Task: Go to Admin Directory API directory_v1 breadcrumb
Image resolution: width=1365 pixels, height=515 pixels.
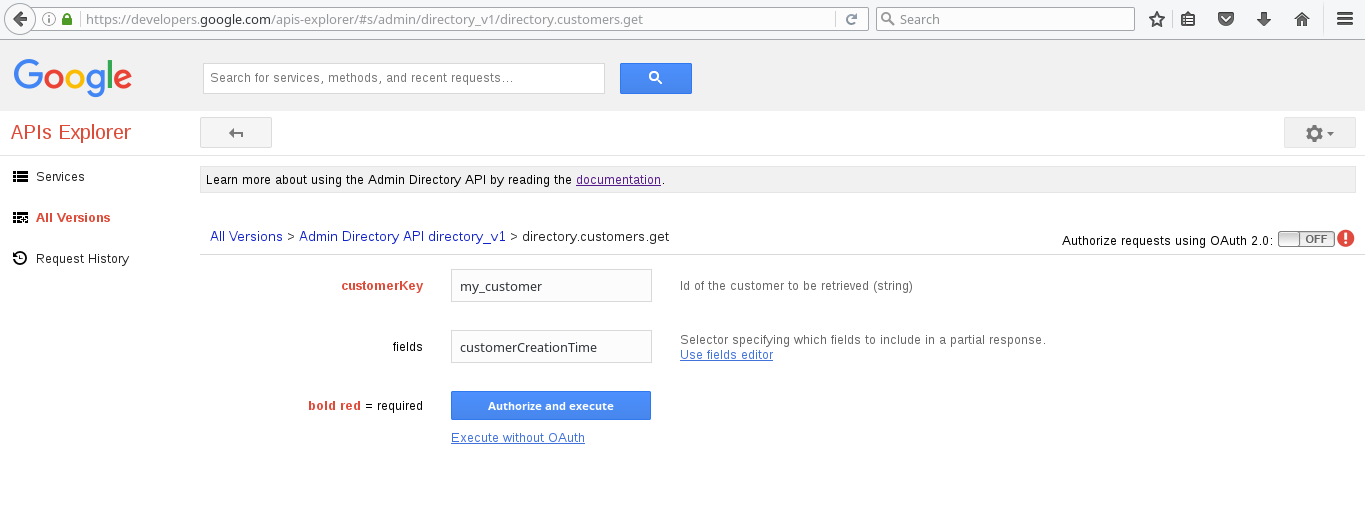Action: click(x=402, y=237)
